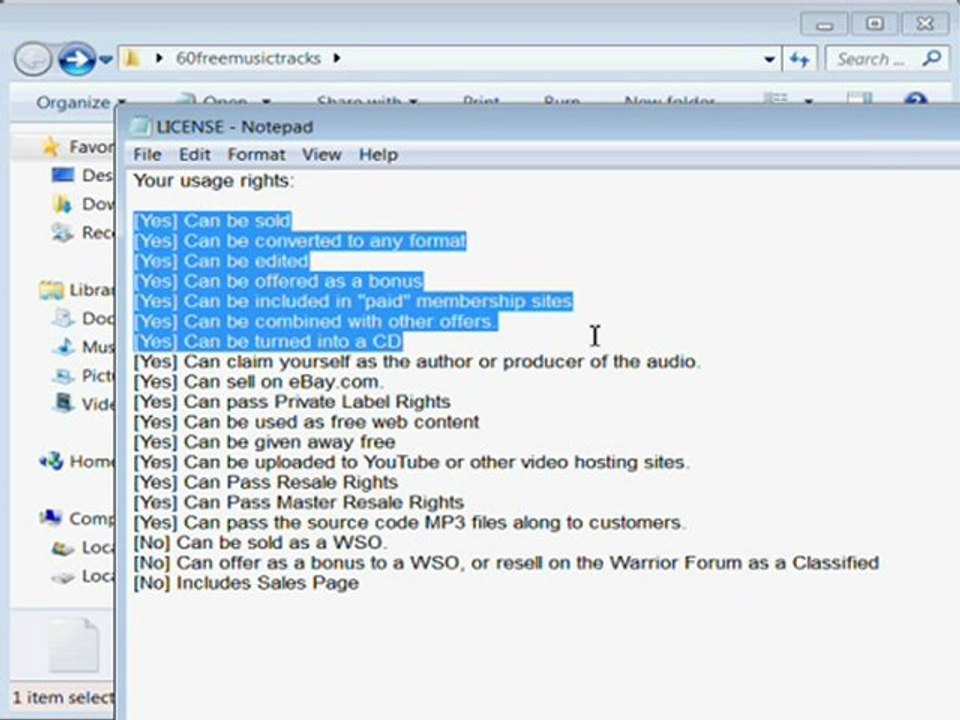The image size is (960, 720).
Task: Click 'Can Pass Resale Rights' line
Action: (x=266, y=482)
